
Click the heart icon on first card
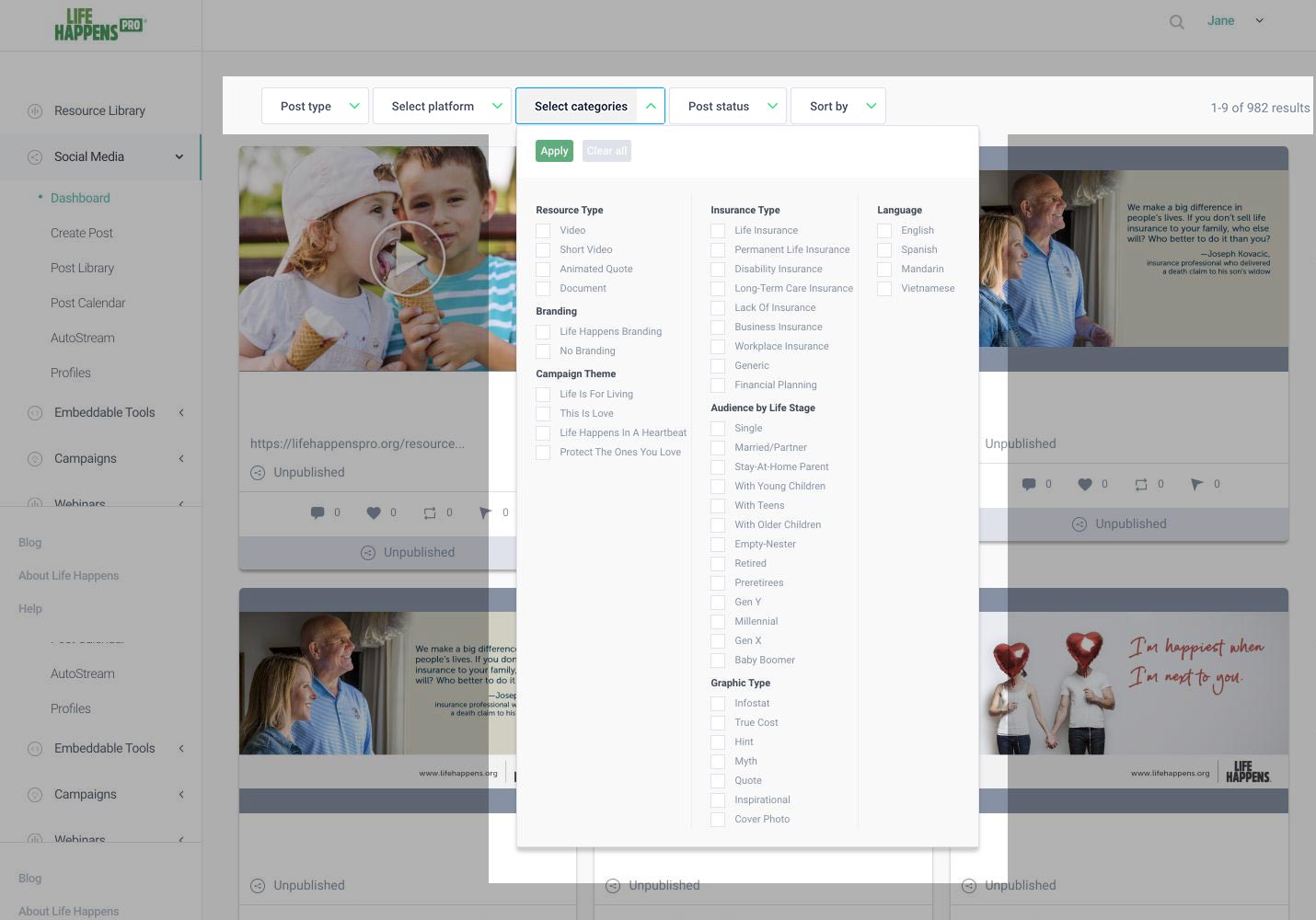pyautogui.click(x=374, y=512)
